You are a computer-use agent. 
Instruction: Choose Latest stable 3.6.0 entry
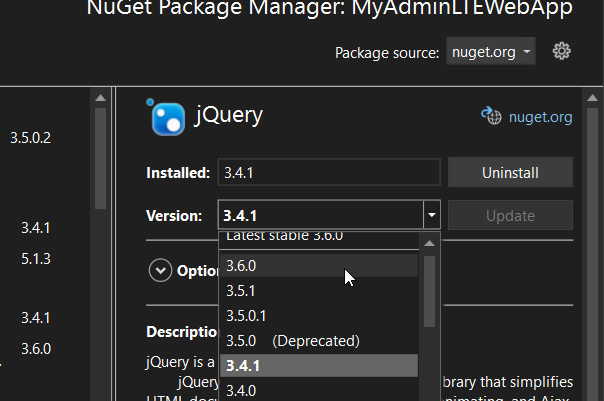(x=319, y=237)
